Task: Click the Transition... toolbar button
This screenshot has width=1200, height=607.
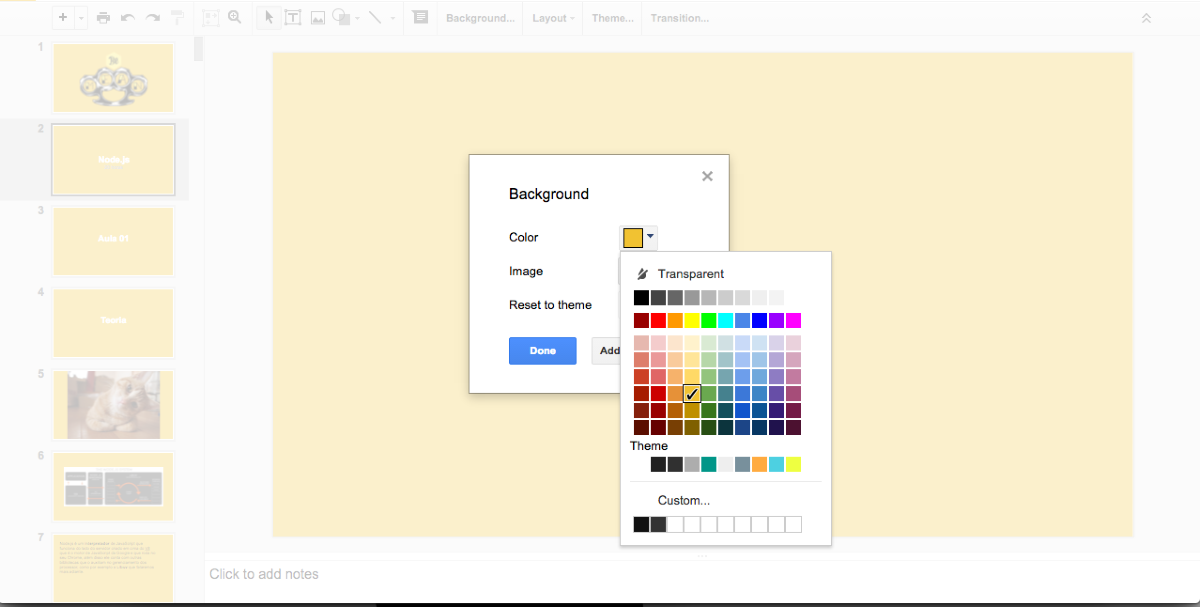Action: [679, 18]
